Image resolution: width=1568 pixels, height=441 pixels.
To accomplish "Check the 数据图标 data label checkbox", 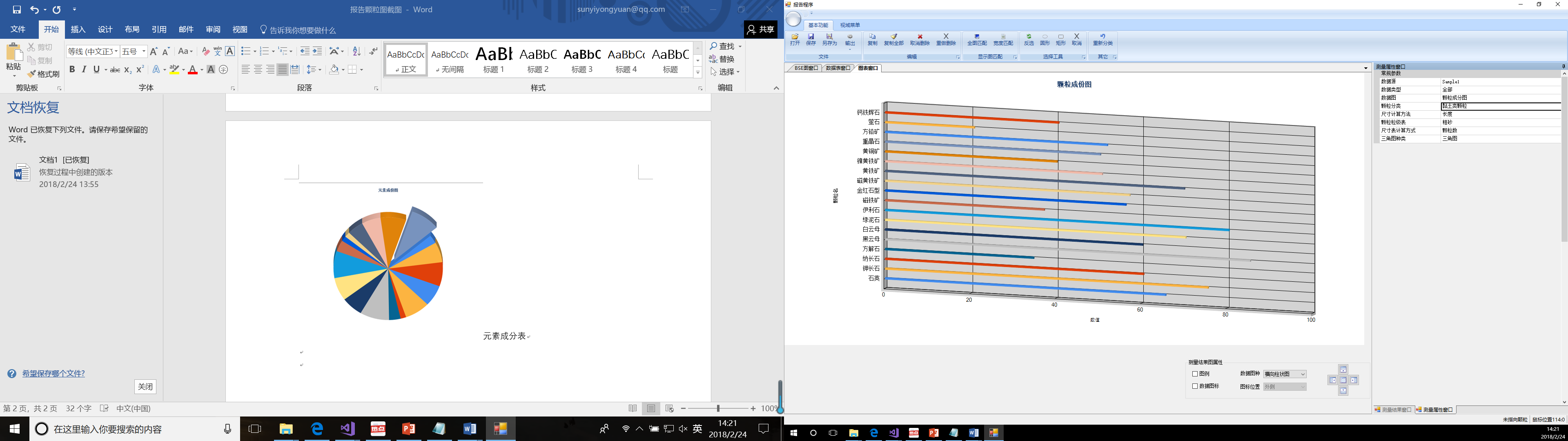I will click(x=1195, y=386).
